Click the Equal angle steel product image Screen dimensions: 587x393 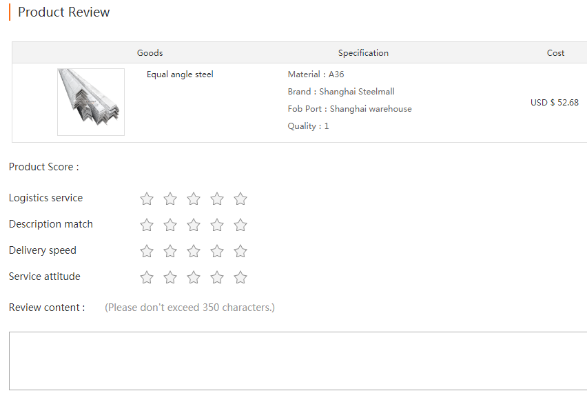[x=91, y=102]
